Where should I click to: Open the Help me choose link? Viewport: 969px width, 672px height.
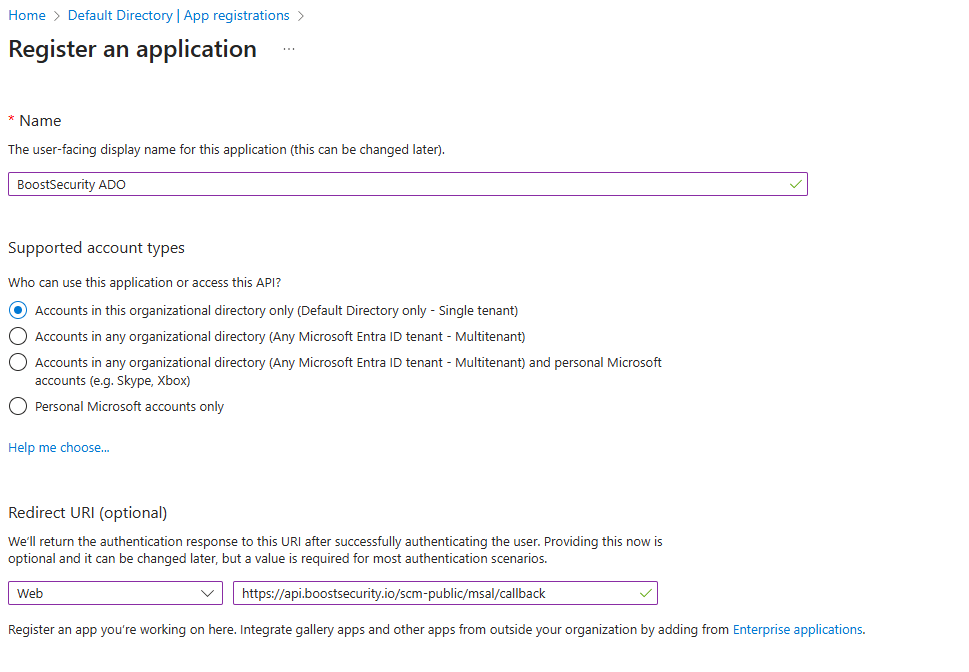pyautogui.click(x=59, y=447)
